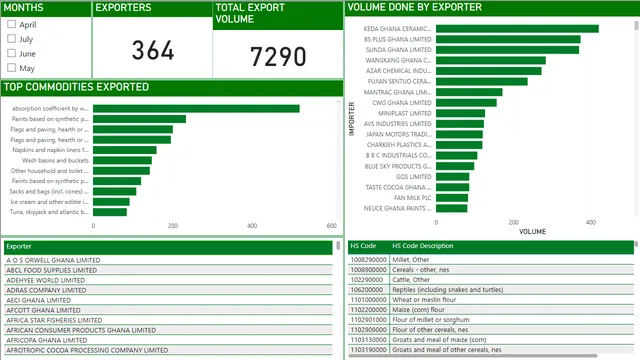Click AFRICA STAR FISHERIES LIMITED row
The height and width of the screenshot is (360, 640).
[x=168, y=320]
